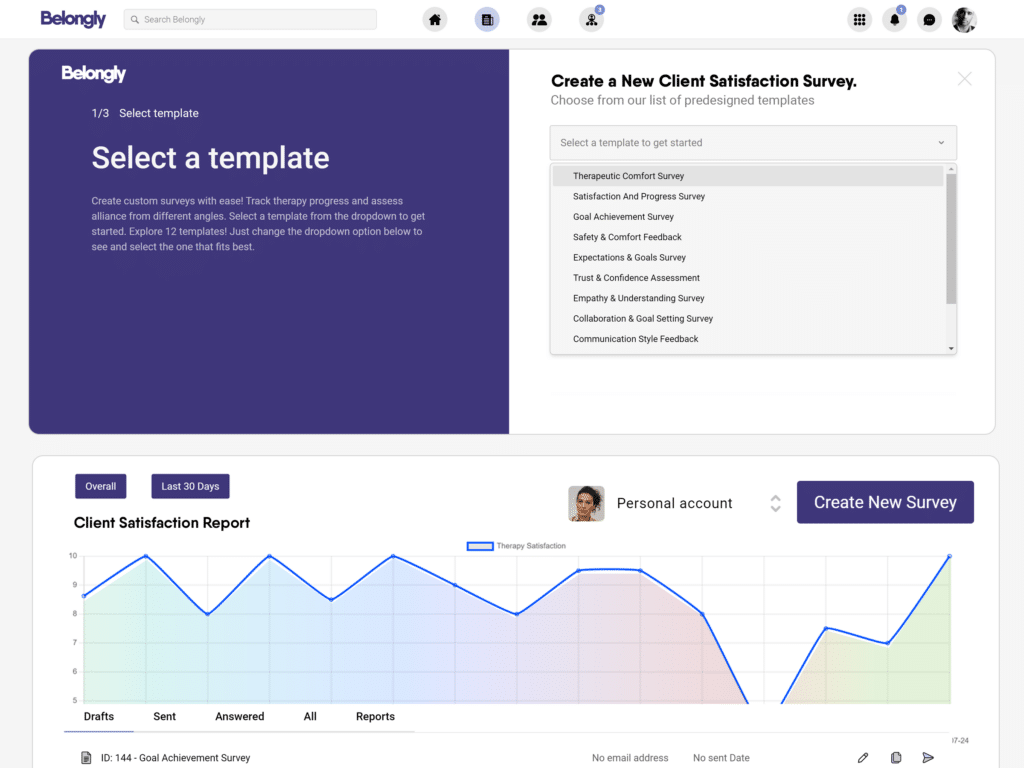Select Expectations & Goals Survey template
Screen dimensions: 1024x768
point(748,257)
